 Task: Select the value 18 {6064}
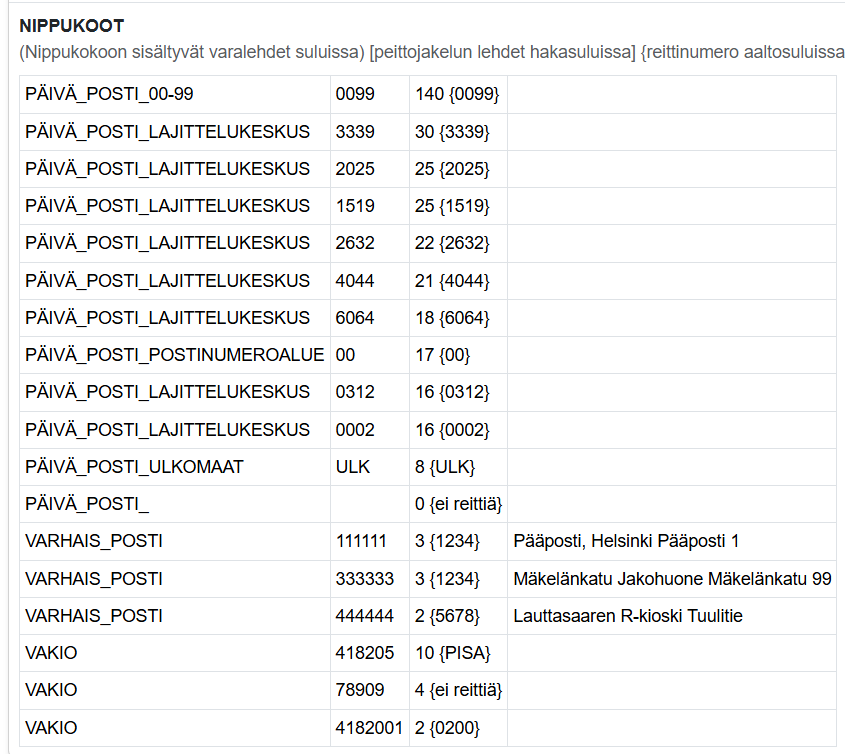[x=452, y=318]
